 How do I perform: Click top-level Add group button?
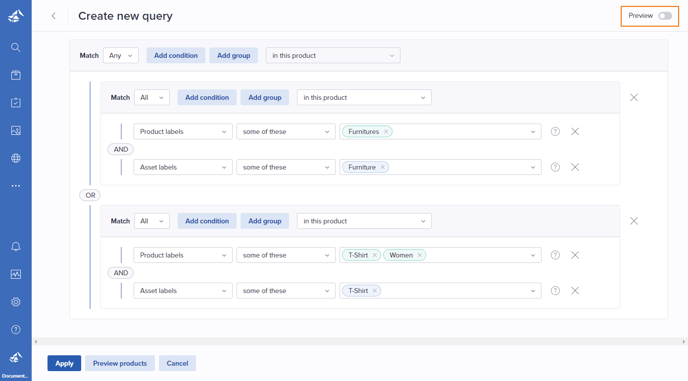click(x=233, y=55)
